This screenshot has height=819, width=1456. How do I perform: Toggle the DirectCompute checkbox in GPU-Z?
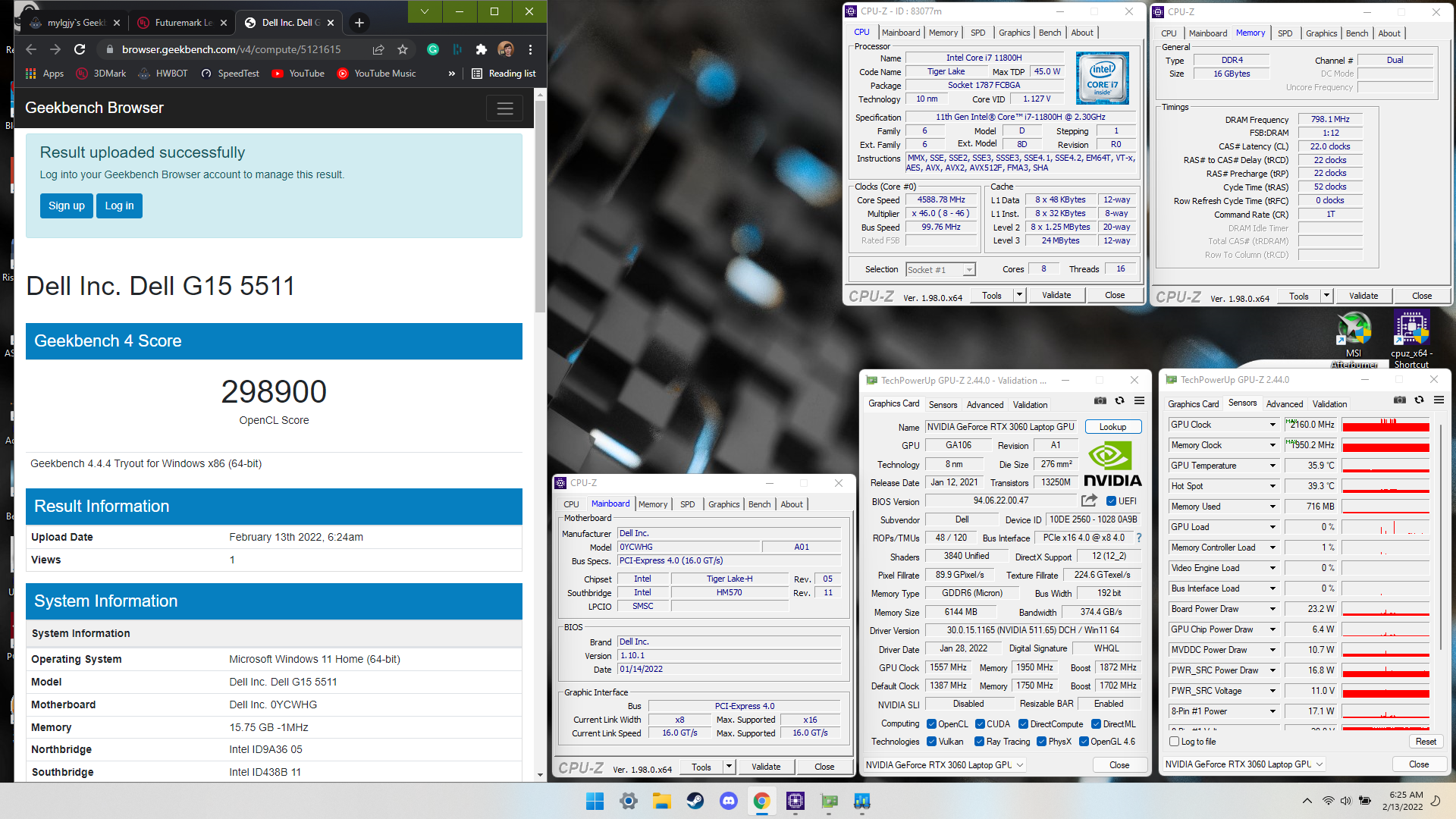[x=1023, y=724]
